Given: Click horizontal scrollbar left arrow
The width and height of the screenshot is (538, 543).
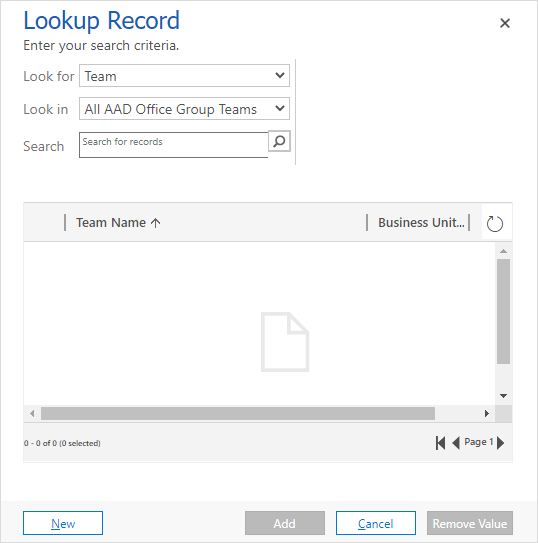Looking at the screenshot, I should click(32, 413).
